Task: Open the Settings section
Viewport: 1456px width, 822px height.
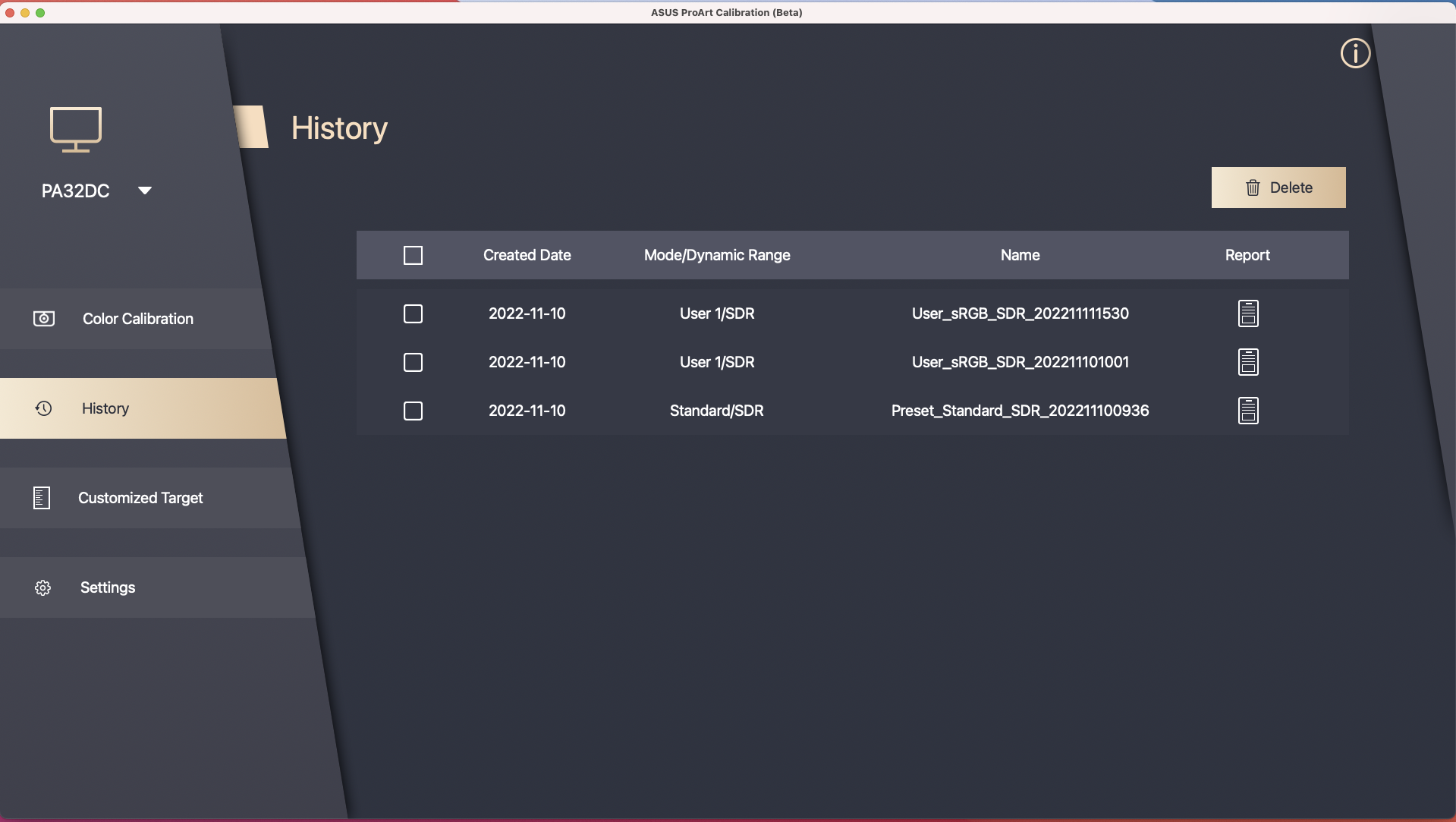Action: [x=156, y=587]
